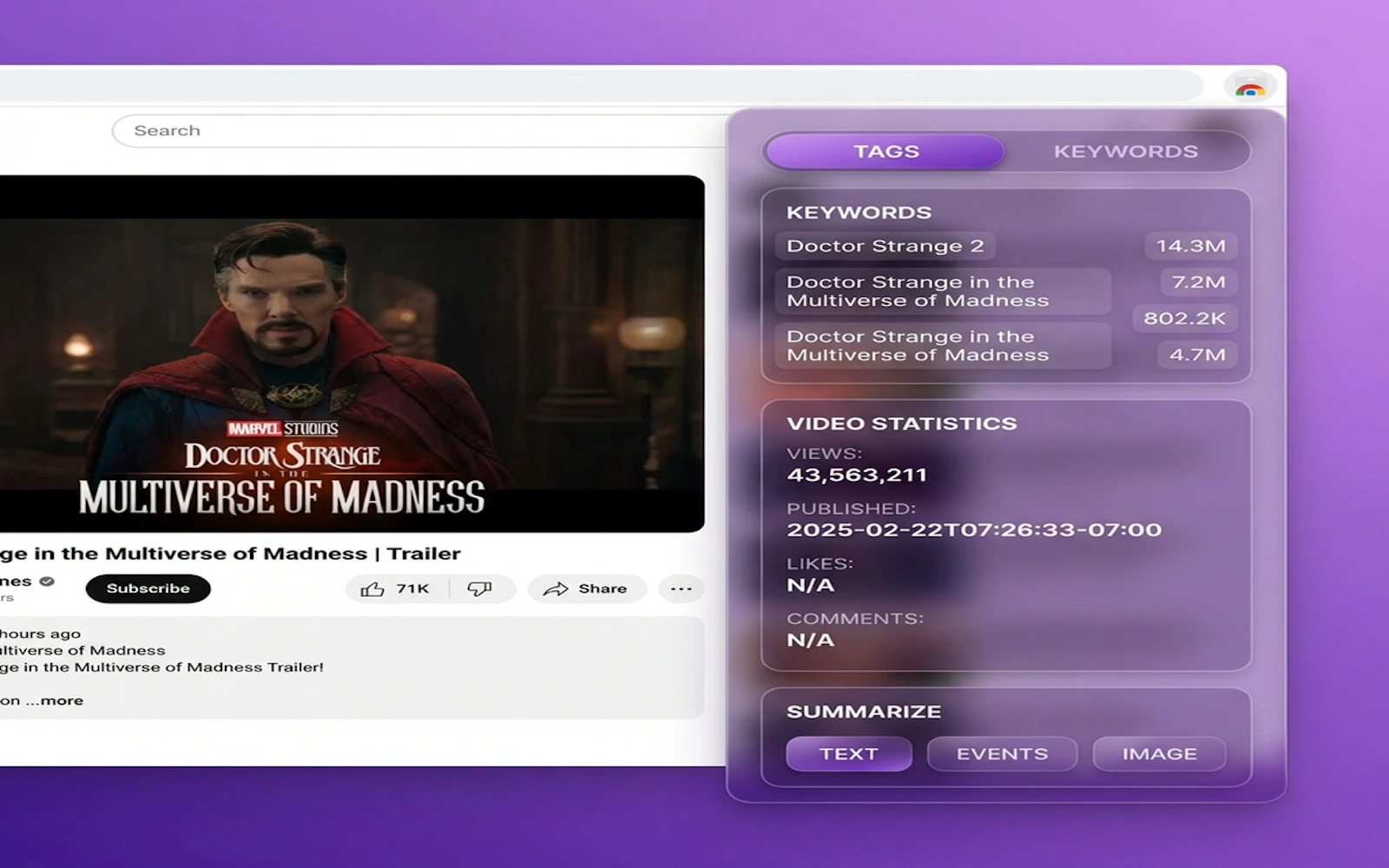Click the 7.2M keyword volume
The height and width of the screenshot is (868, 1389).
coord(1198,282)
